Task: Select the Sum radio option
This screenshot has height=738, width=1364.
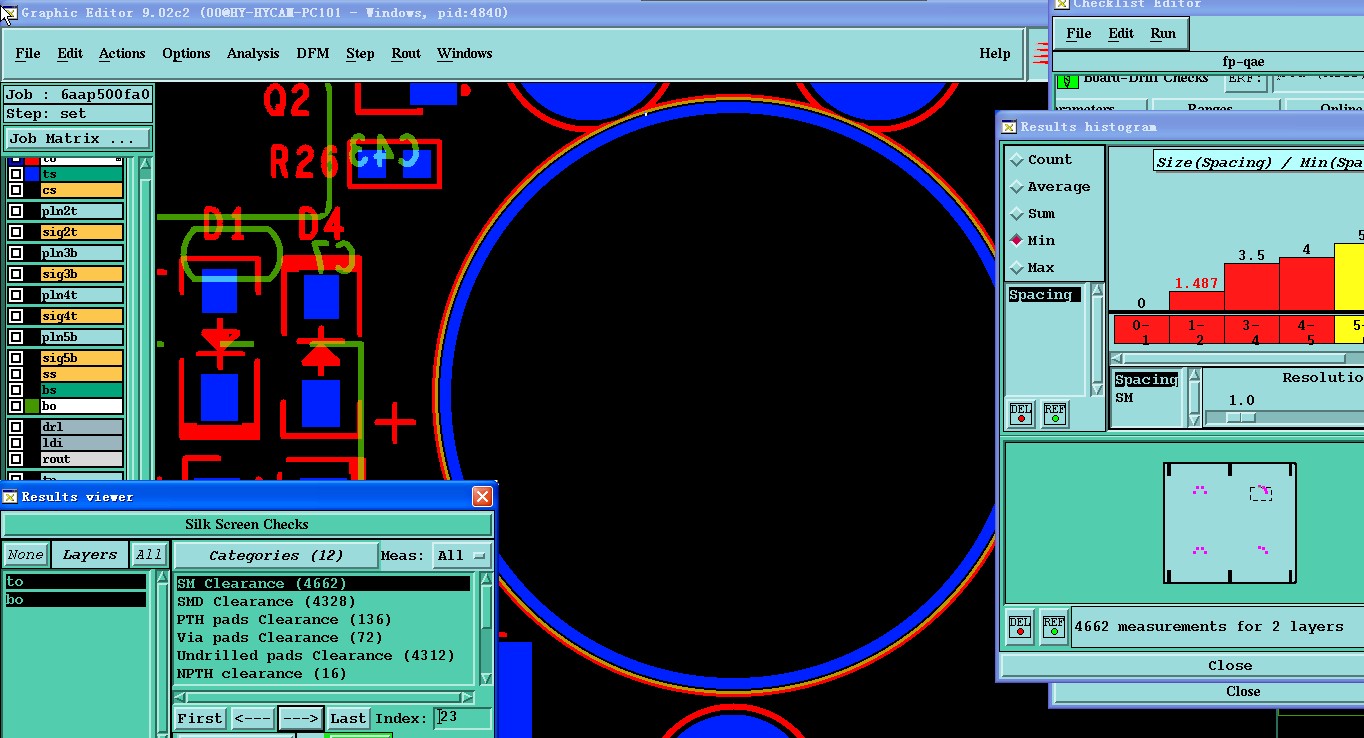Action: coord(1017,214)
